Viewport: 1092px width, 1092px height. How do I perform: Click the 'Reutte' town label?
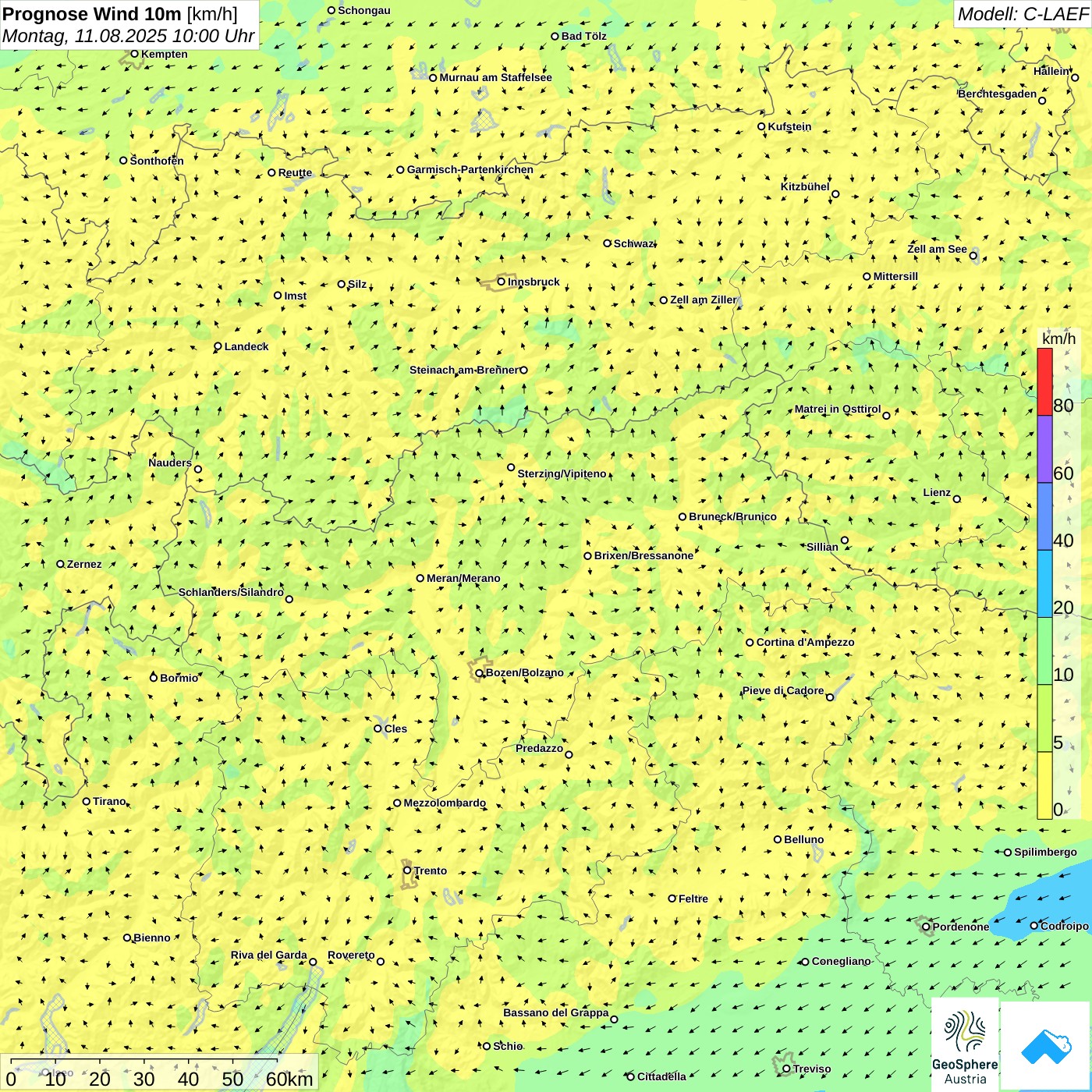(x=295, y=172)
